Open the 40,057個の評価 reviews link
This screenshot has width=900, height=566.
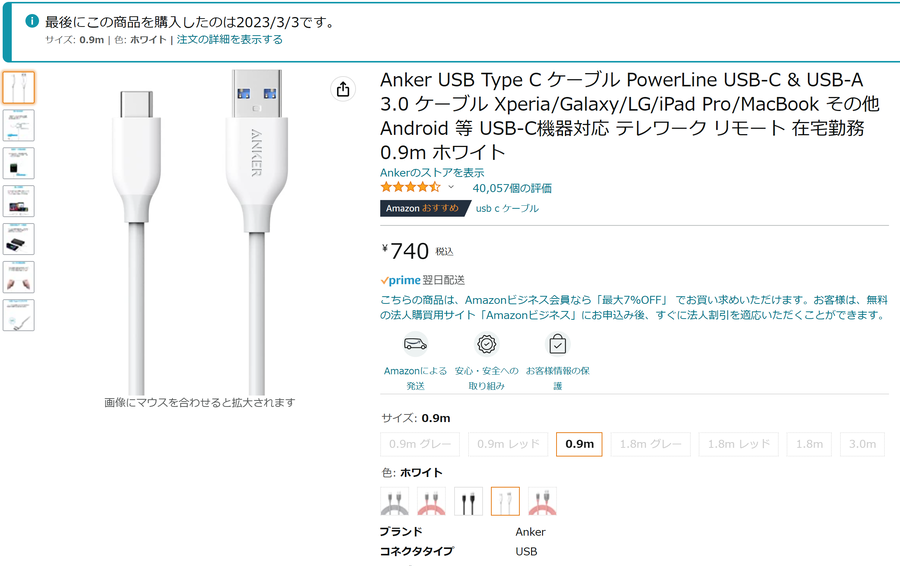tap(512, 188)
